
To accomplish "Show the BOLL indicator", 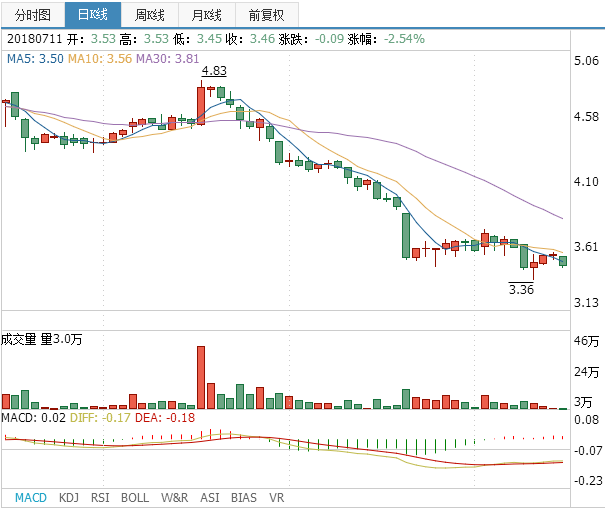I will click(135, 497).
